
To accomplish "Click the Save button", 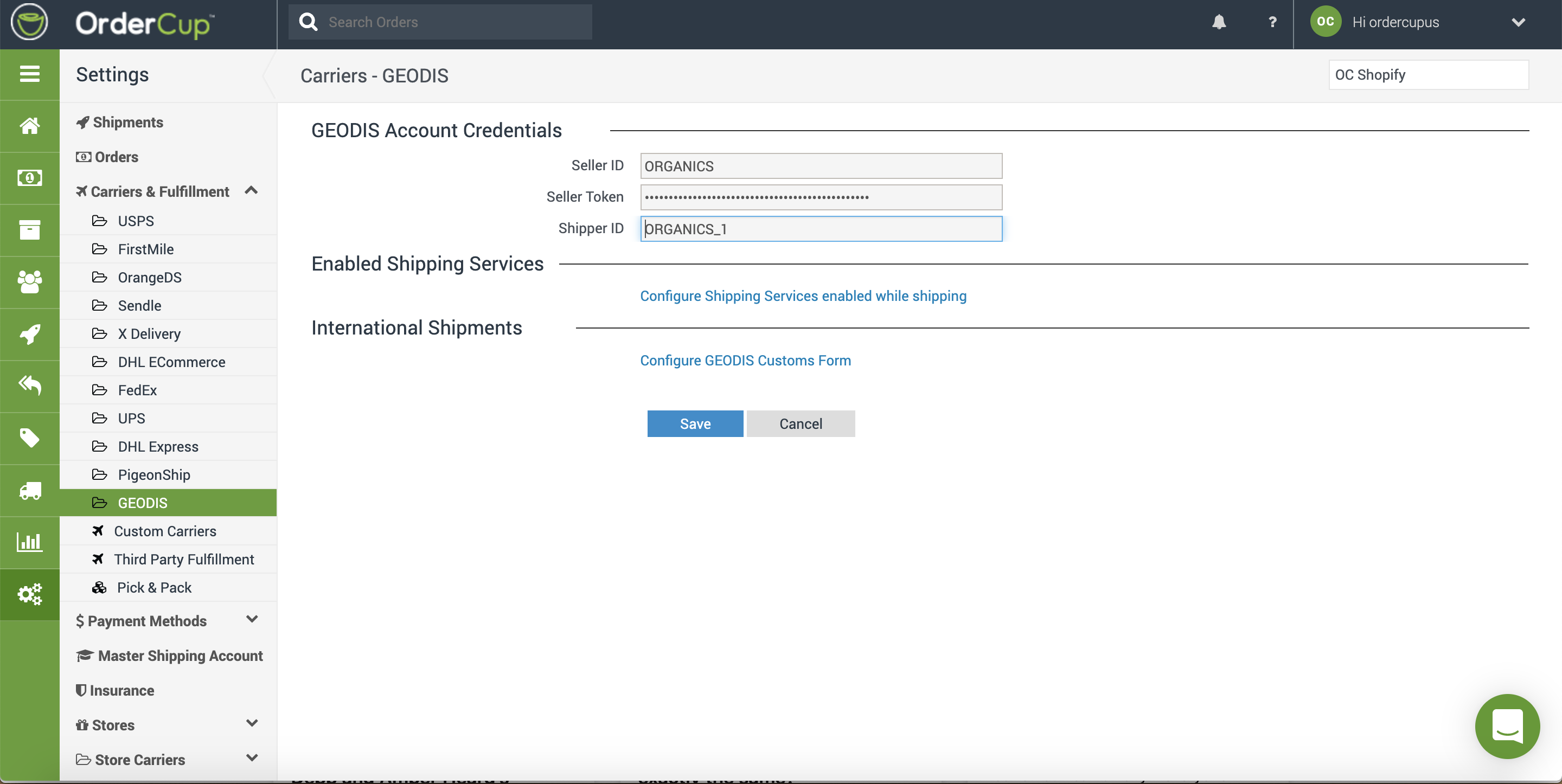I will (x=694, y=424).
